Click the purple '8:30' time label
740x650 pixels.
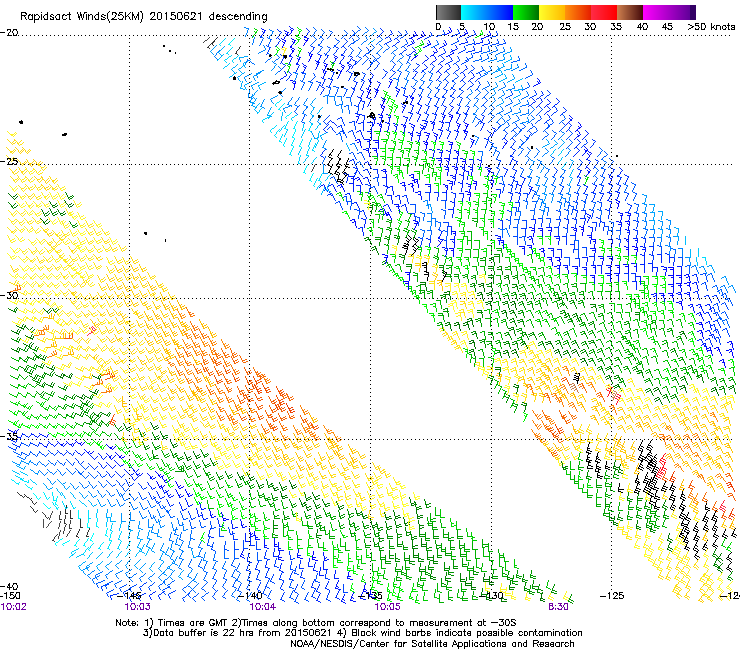(x=558, y=607)
